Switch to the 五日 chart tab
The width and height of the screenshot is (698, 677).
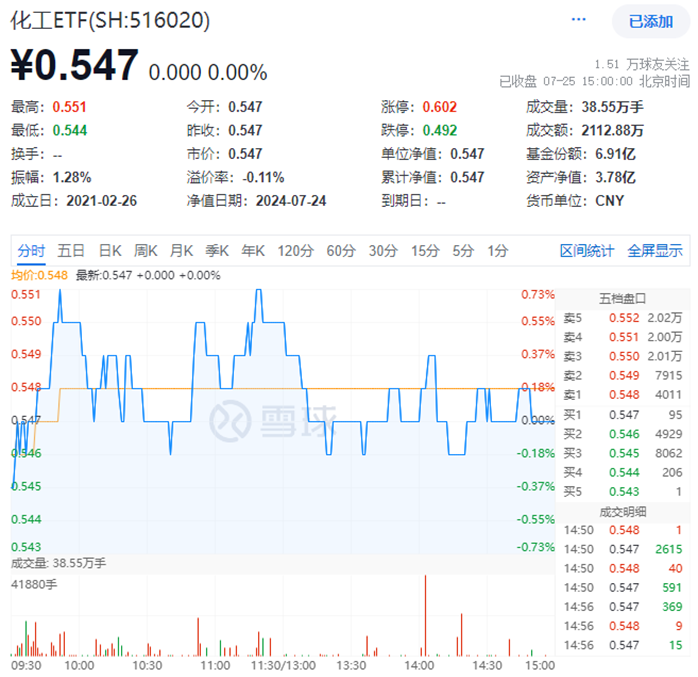pos(71,251)
